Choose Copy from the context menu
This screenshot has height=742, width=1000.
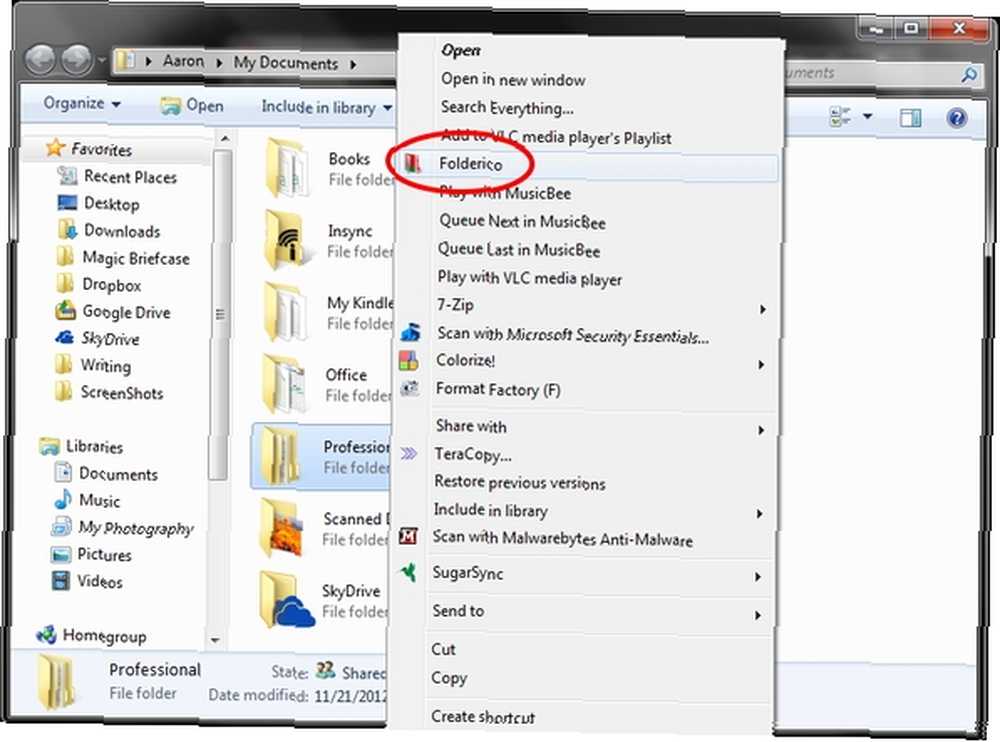(x=449, y=678)
